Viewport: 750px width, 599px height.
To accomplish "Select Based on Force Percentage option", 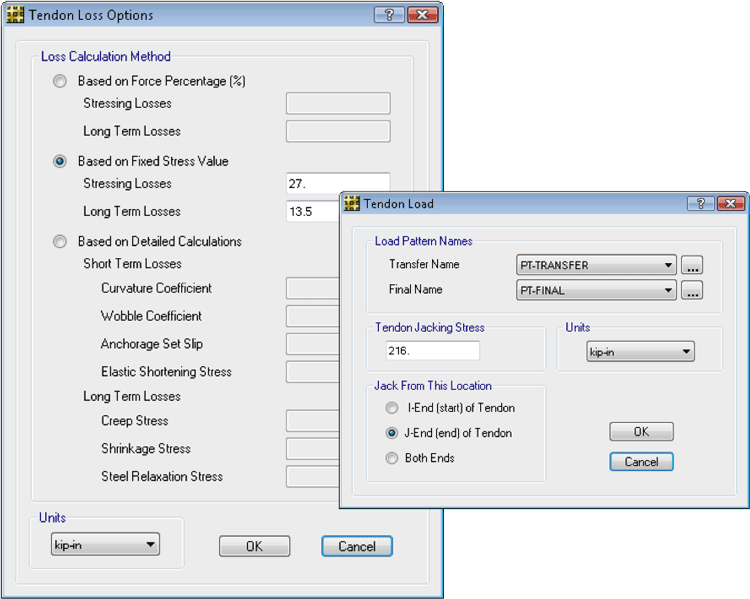I will pyautogui.click(x=60, y=81).
